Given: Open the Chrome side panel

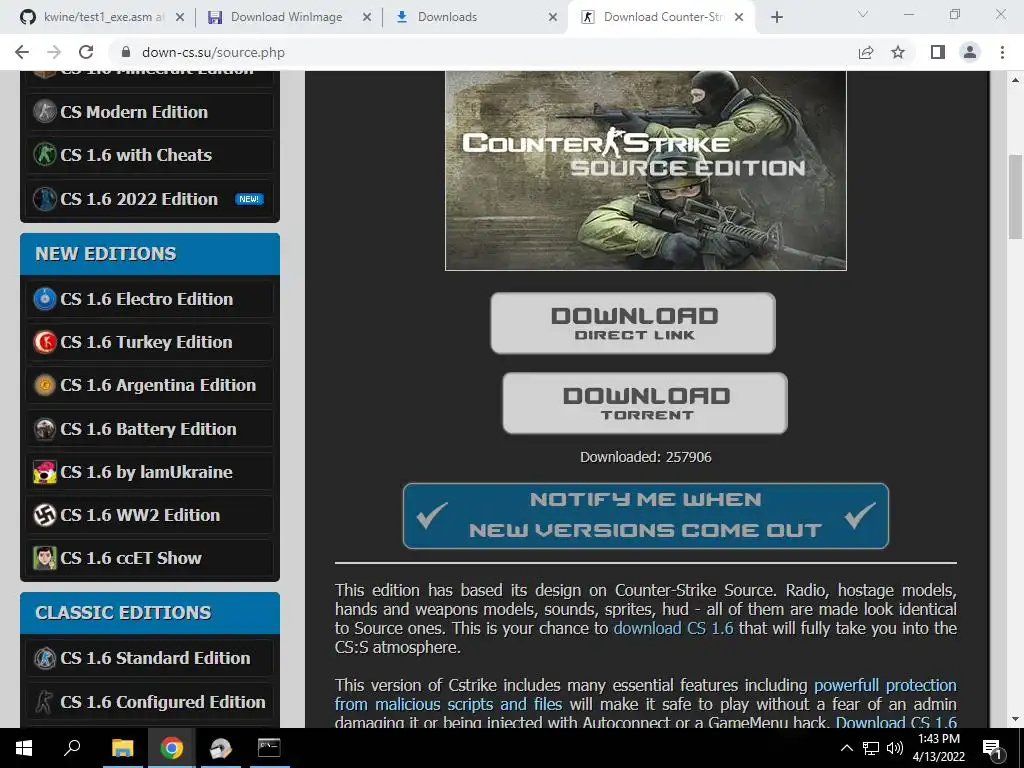Looking at the screenshot, I should click(938, 52).
